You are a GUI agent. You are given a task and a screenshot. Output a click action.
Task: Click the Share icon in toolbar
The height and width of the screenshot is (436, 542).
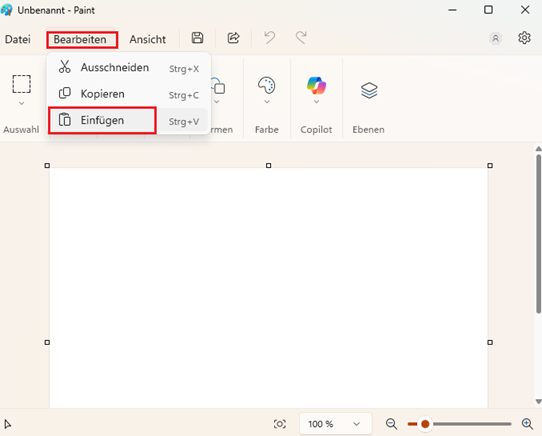233,38
